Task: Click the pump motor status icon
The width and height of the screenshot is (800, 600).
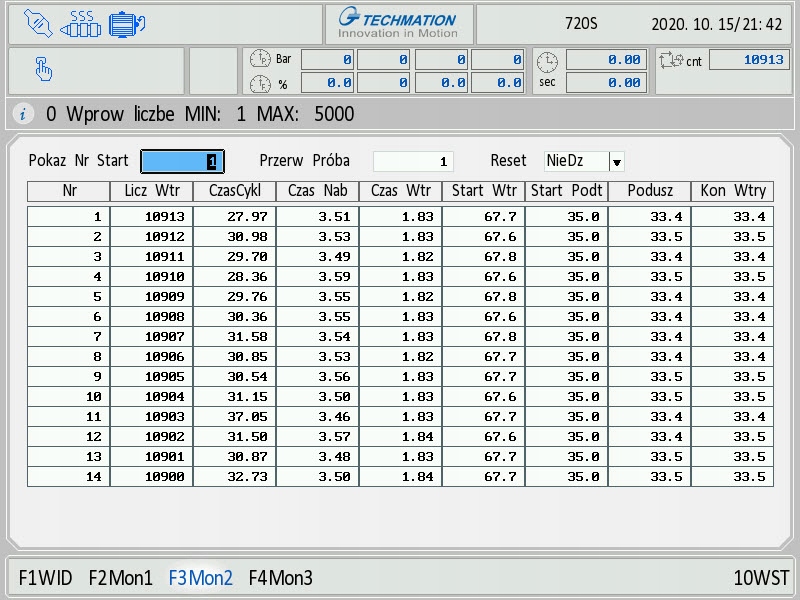Action: tap(126, 24)
